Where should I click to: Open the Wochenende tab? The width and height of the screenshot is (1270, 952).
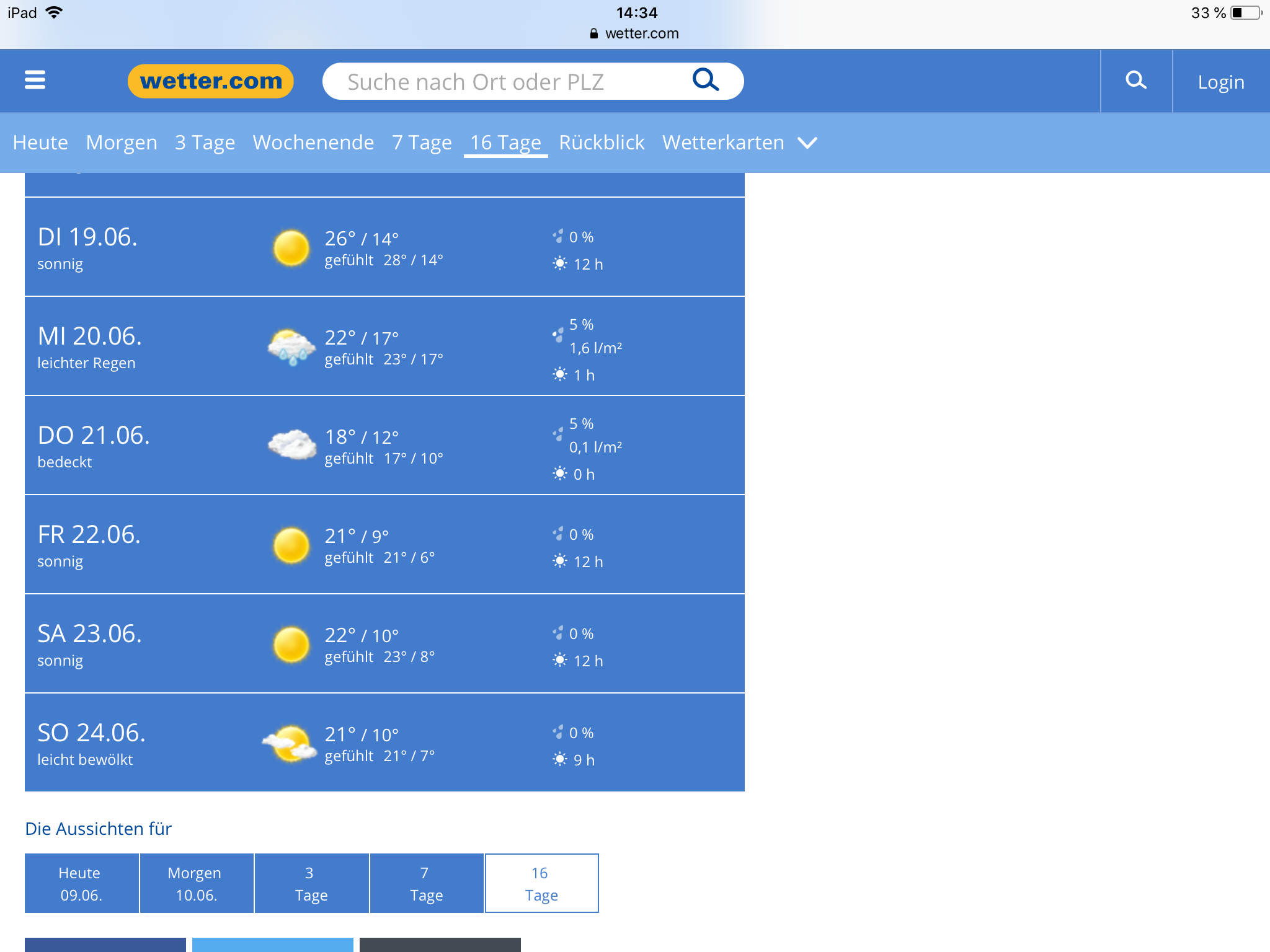point(313,143)
